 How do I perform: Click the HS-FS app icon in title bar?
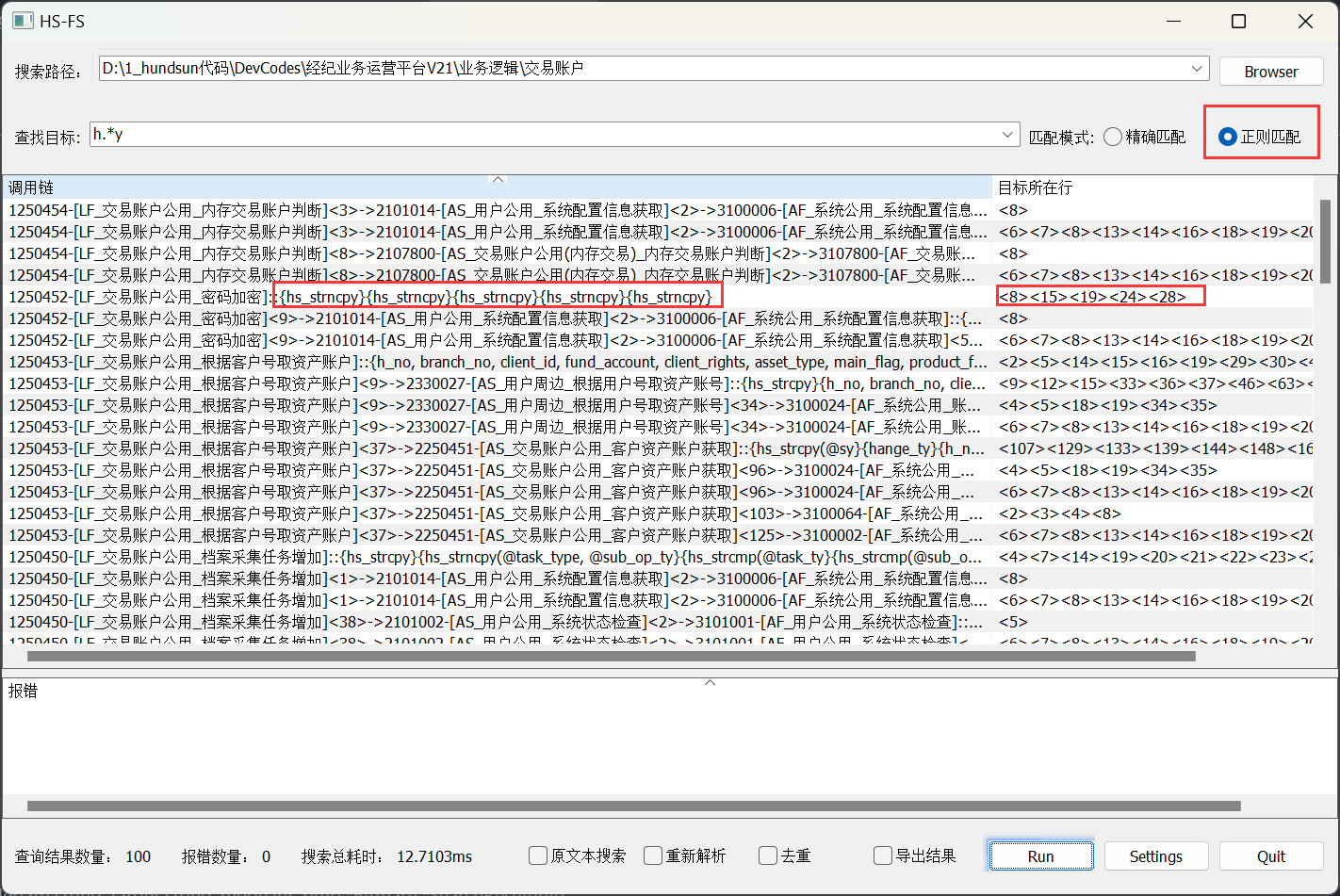point(23,21)
